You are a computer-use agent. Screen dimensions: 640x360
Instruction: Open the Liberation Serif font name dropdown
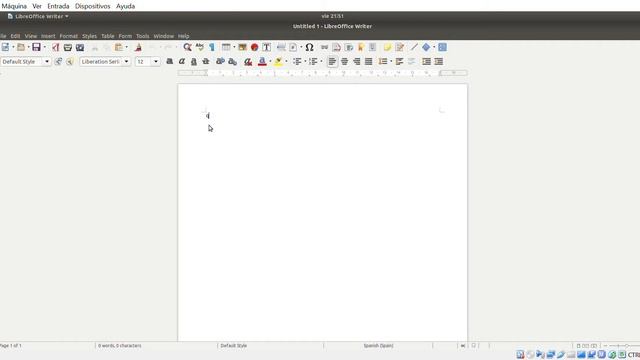click(126, 62)
